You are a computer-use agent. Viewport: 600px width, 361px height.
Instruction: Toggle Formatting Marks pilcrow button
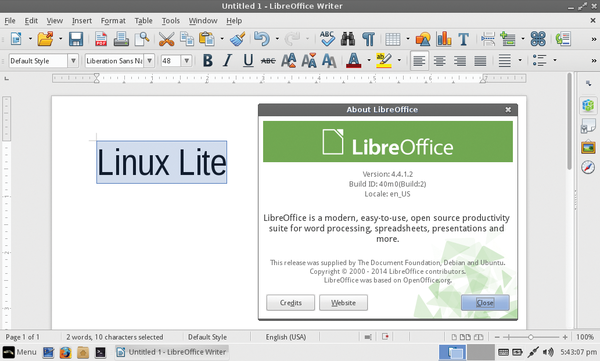click(368, 39)
